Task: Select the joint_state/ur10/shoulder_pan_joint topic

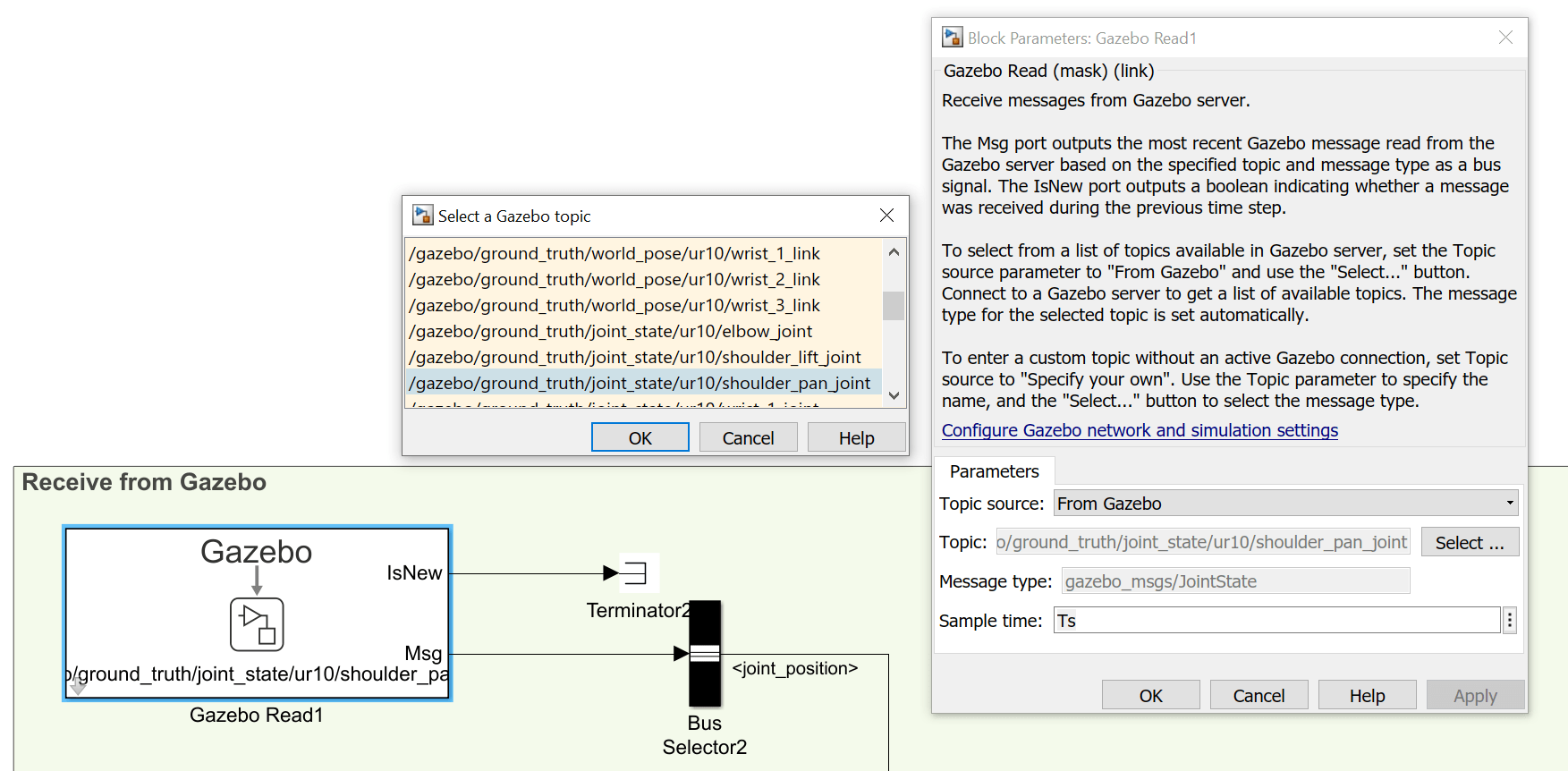Action: 644,383
